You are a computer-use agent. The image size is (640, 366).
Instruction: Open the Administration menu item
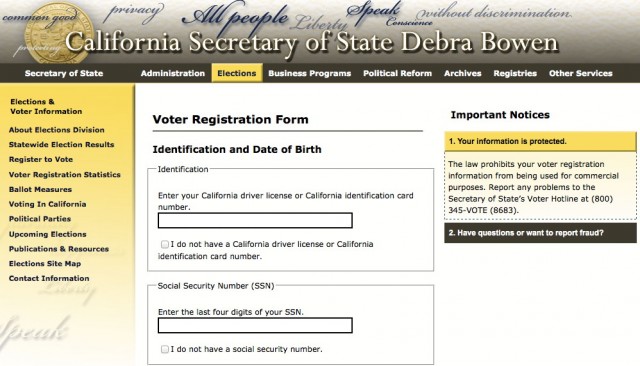[173, 73]
